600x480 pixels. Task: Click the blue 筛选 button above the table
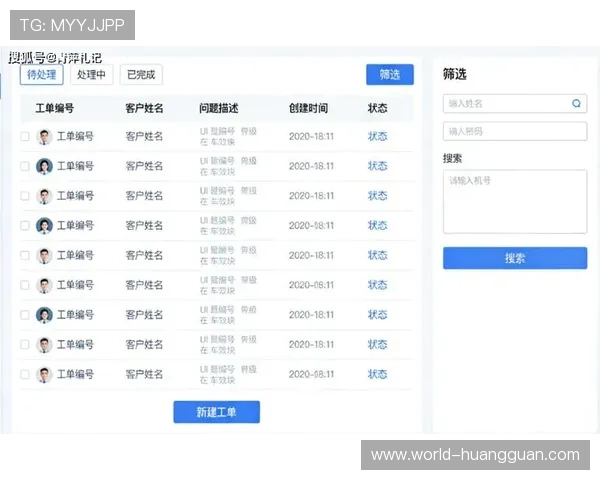390,75
